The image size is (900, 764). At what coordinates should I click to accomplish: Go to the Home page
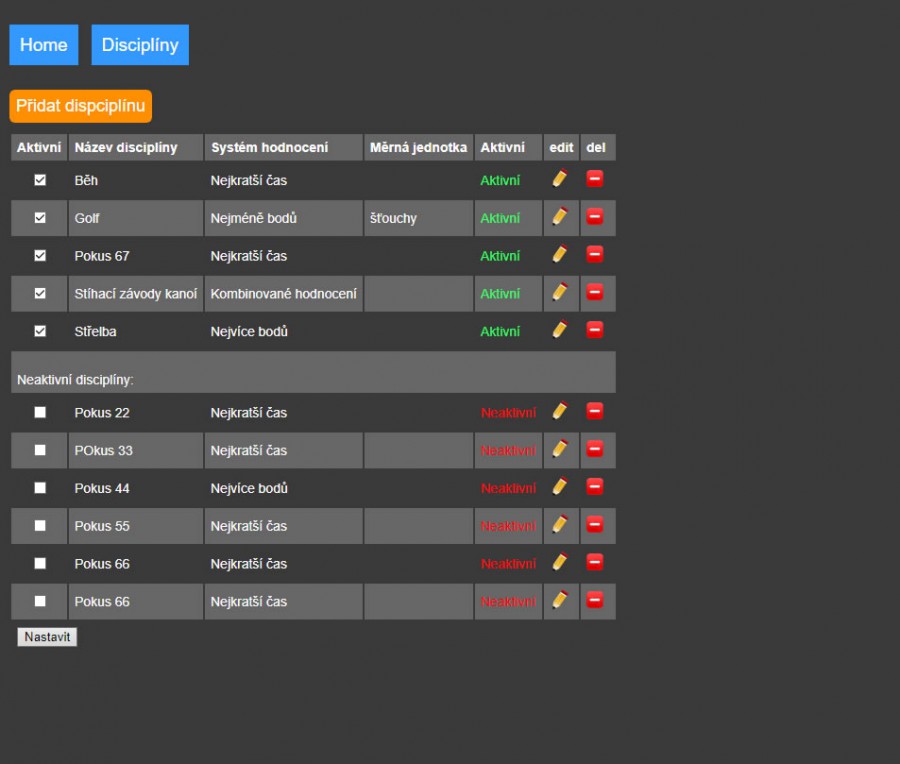coord(44,45)
